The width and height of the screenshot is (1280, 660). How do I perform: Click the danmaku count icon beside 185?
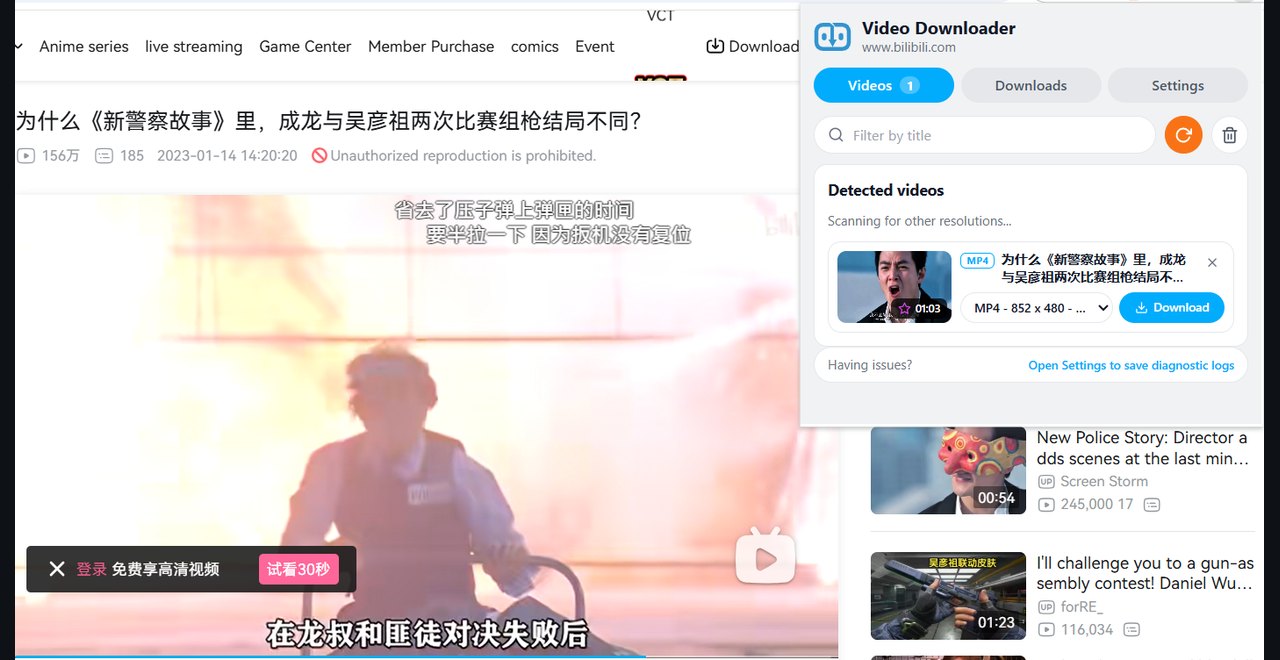(x=104, y=156)
